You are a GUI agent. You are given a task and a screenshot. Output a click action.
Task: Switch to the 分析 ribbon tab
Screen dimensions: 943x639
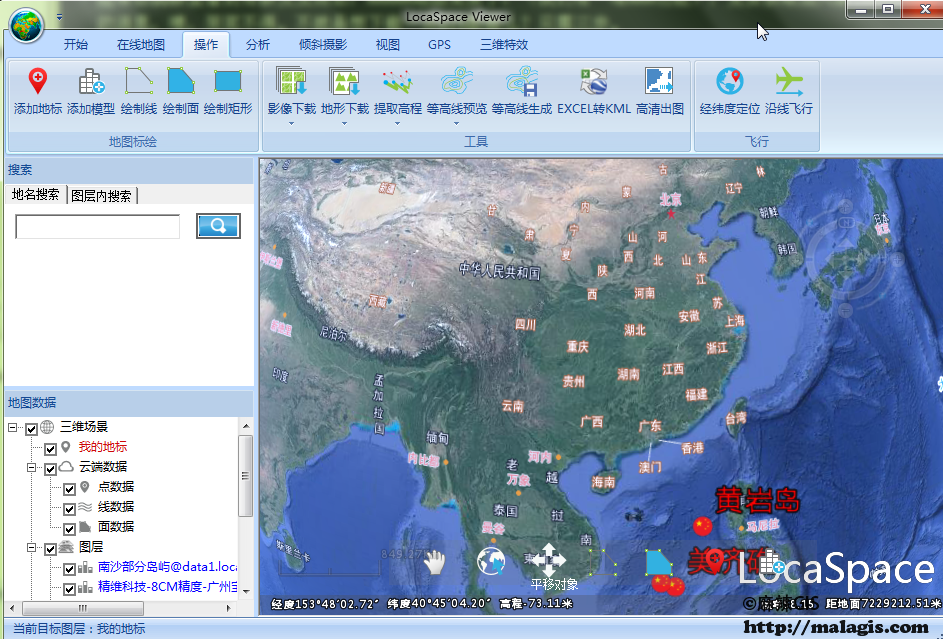coord(258,44)
